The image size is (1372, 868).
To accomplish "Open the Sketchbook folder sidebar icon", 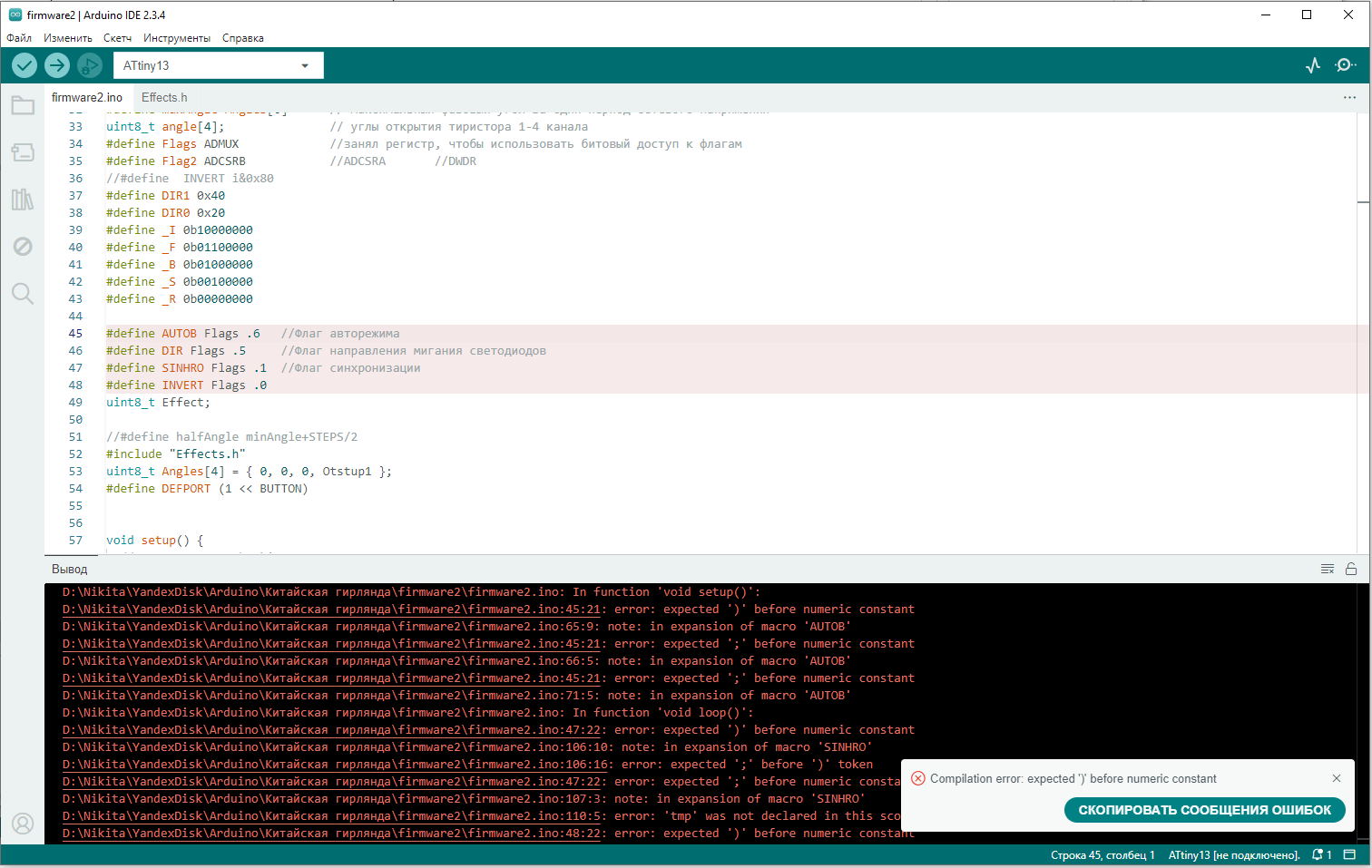I will pos(23,105).
